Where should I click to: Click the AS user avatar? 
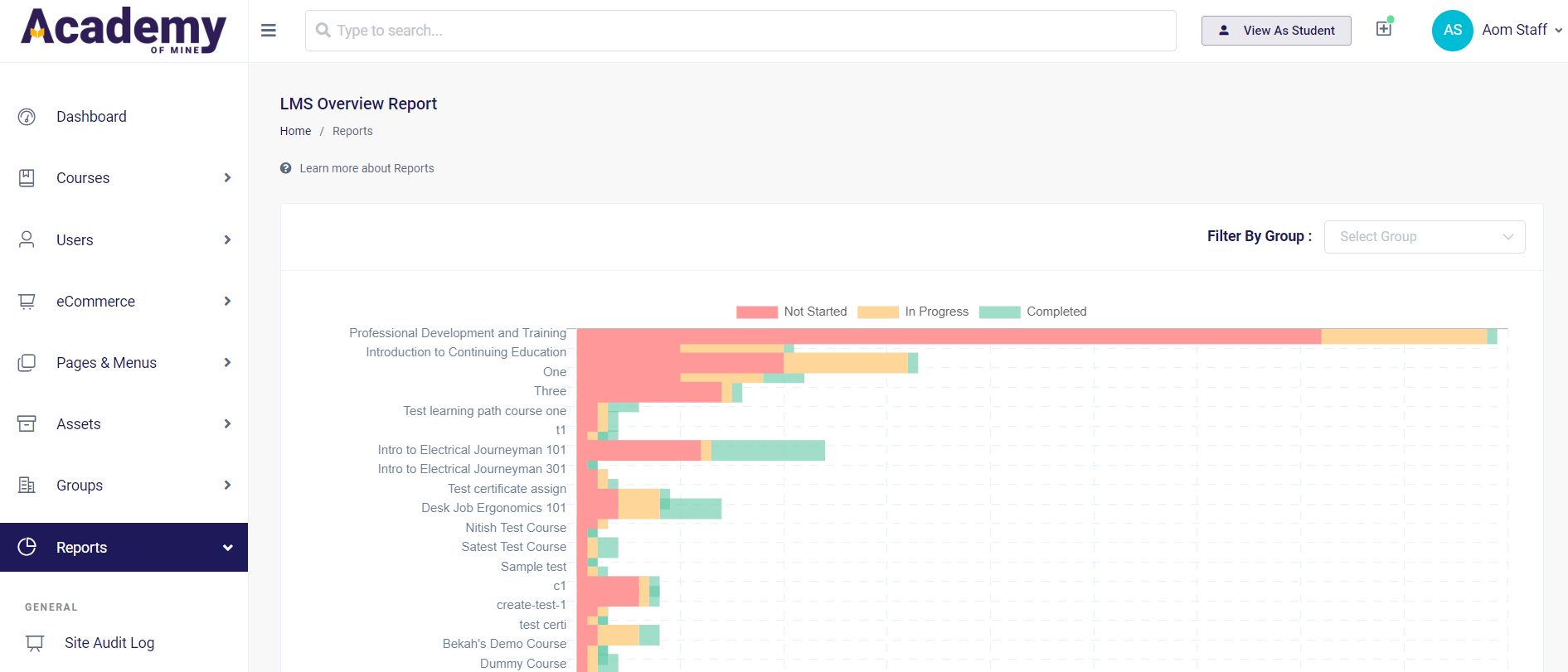tap(1452, 31)
